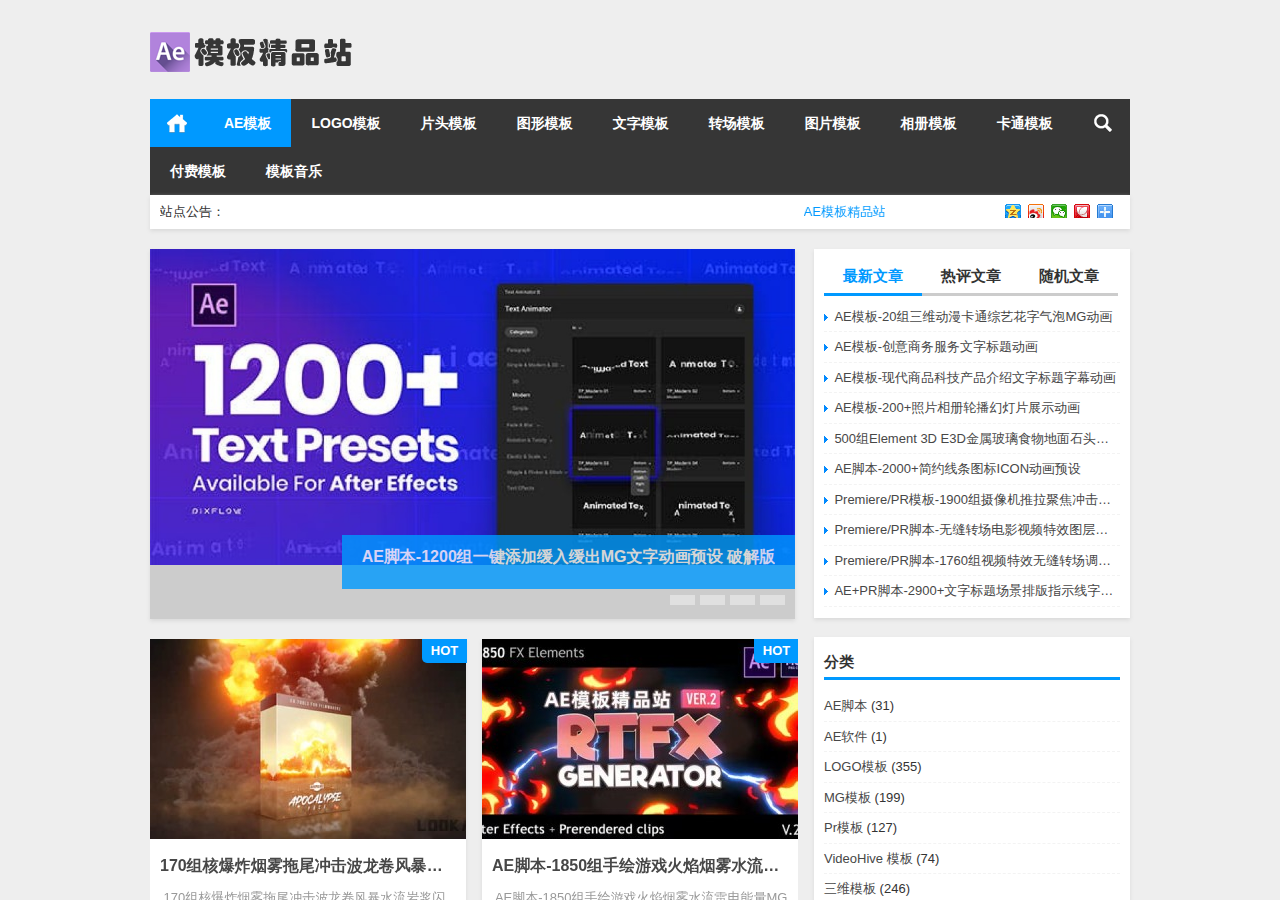Share to Qzone using star icon

1013,211
